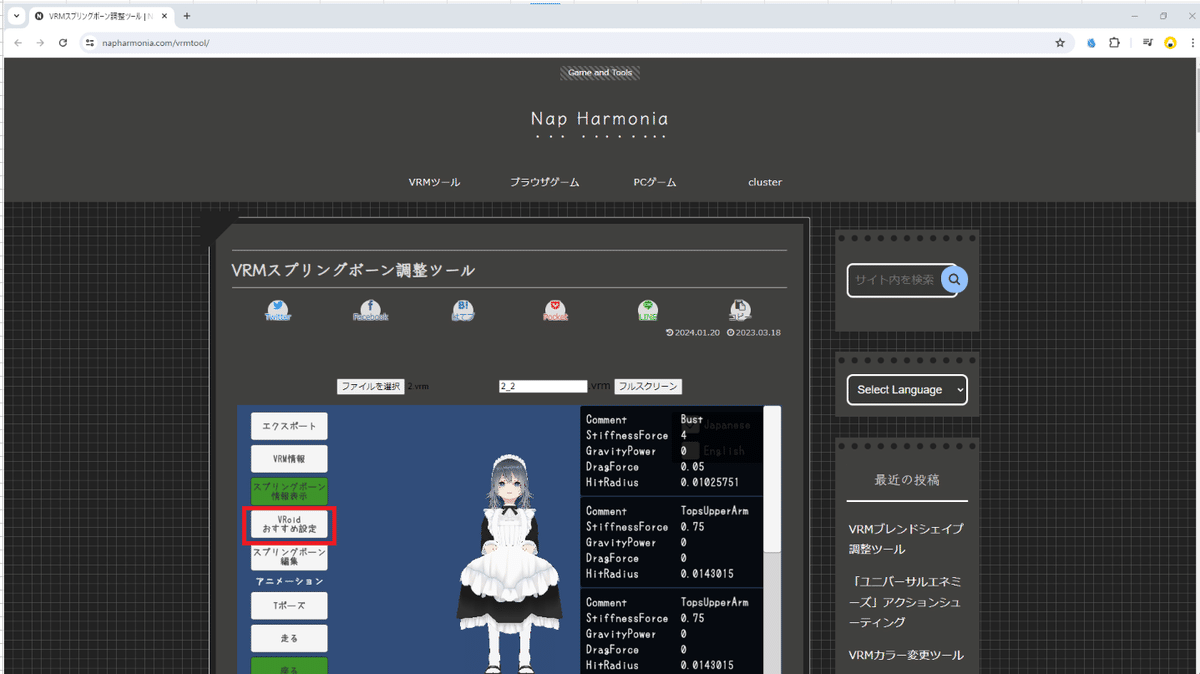Go forward to the next page
Image resolution: width=1200 pixels, height=674 pixels.
coord(40,43)
